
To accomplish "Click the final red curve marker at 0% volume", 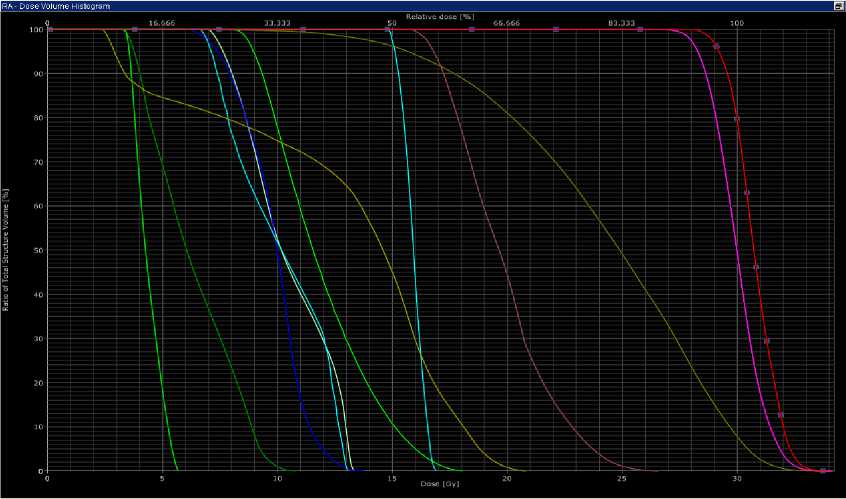I will (x=823, y=470).
